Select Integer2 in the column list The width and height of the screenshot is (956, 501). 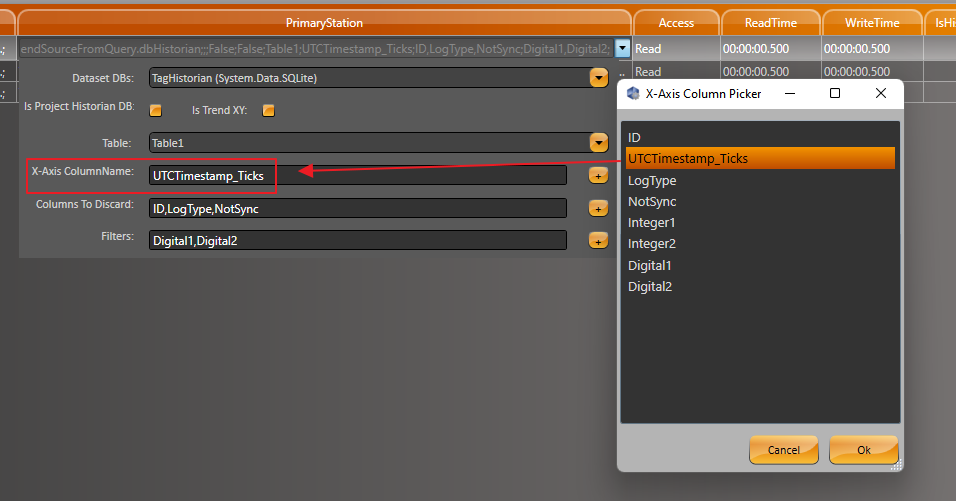pyautogui.click(x=651, y=244)
